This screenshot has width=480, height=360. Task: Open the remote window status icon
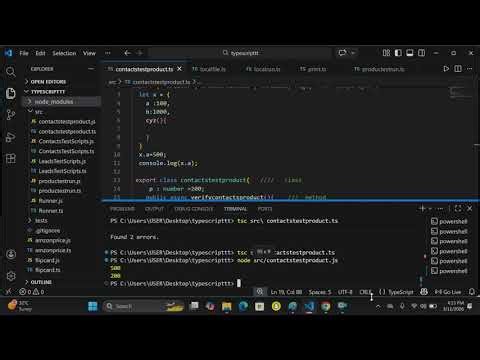8,292
